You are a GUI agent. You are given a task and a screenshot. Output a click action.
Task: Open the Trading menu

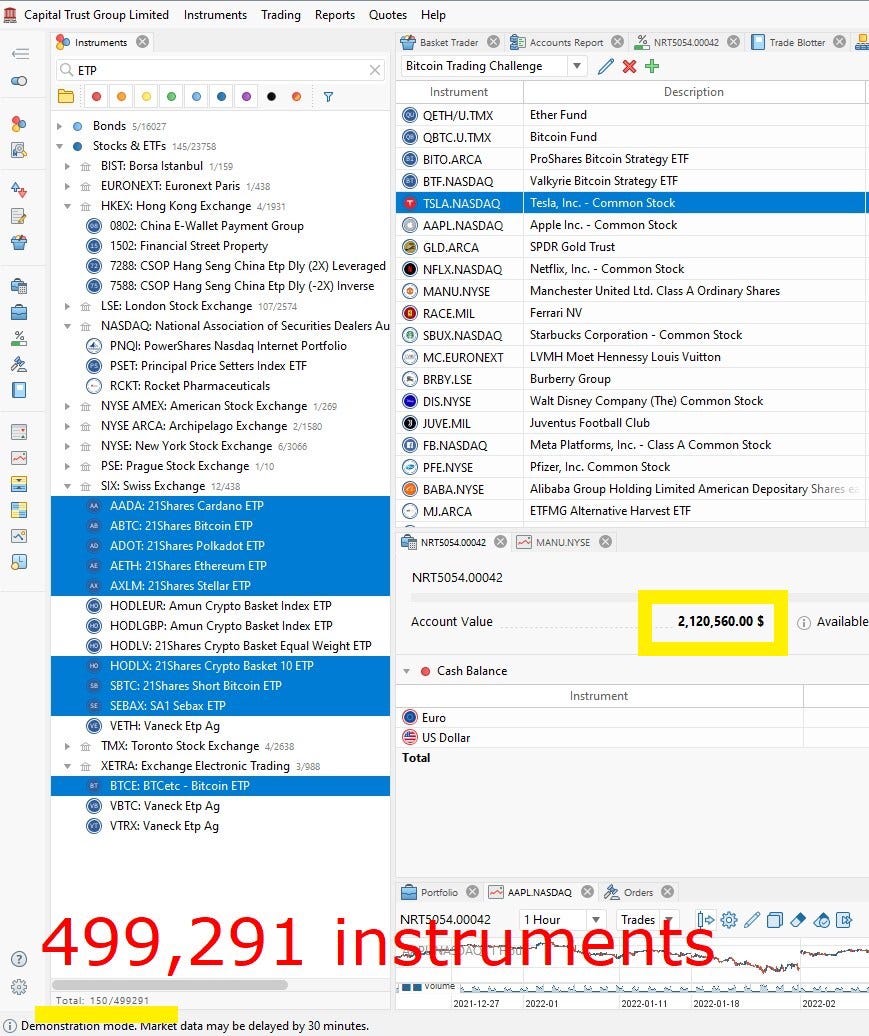tap(280, 15)
